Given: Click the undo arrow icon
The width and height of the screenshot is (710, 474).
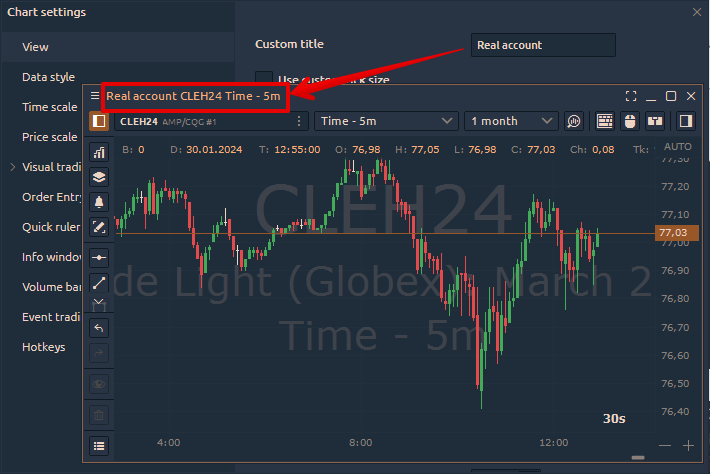Looking at the screenshot, I should coord(99,328).
